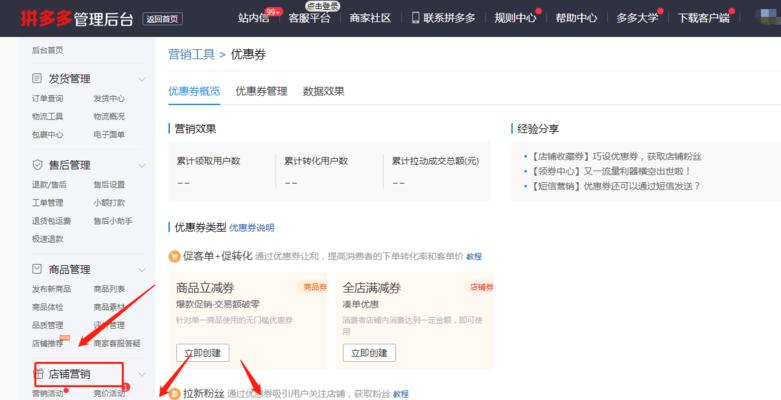Open 电子面单 in the sidebar
Viewport: 781px width, 400px height.
click(109, 134)
